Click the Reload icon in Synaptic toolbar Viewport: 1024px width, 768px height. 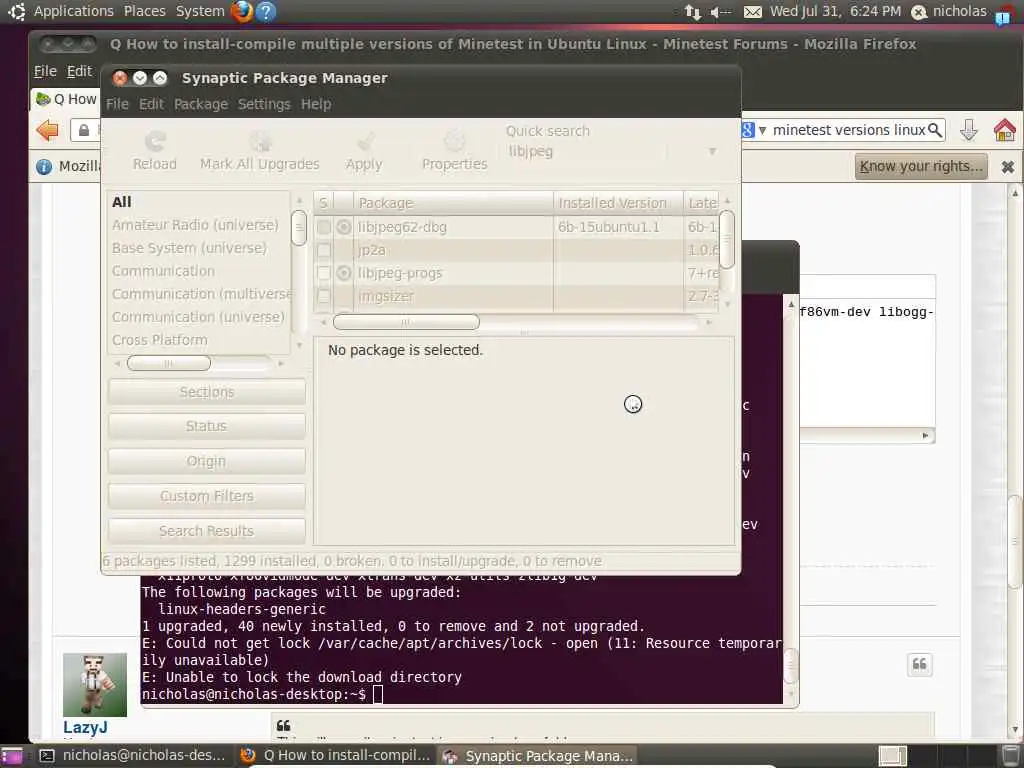pyautogui.click(x=155, y=141)
